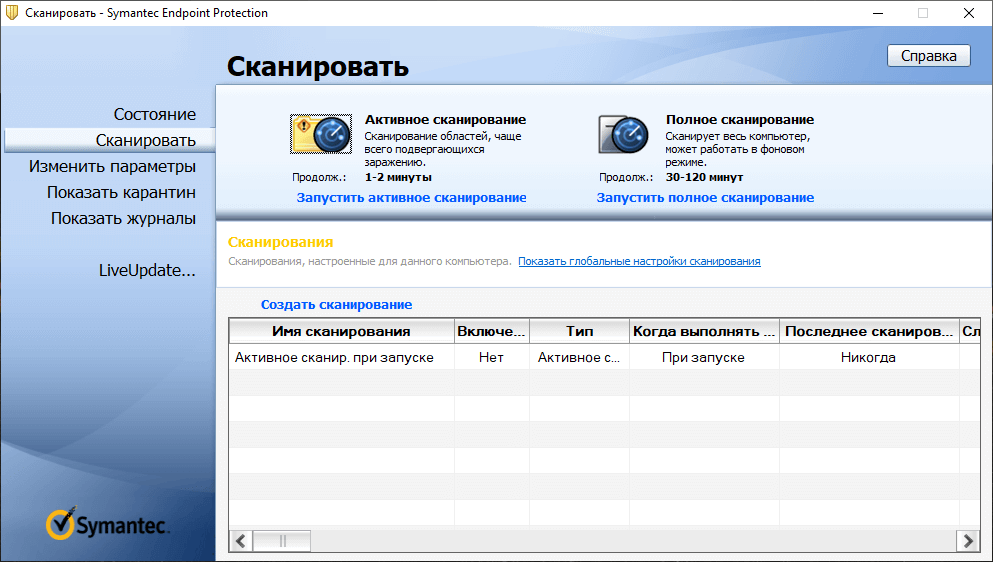This screenshot has height=562, width=993.
Task: Close the Symantec Endpoint Protection window
Action: click(969, 13)
